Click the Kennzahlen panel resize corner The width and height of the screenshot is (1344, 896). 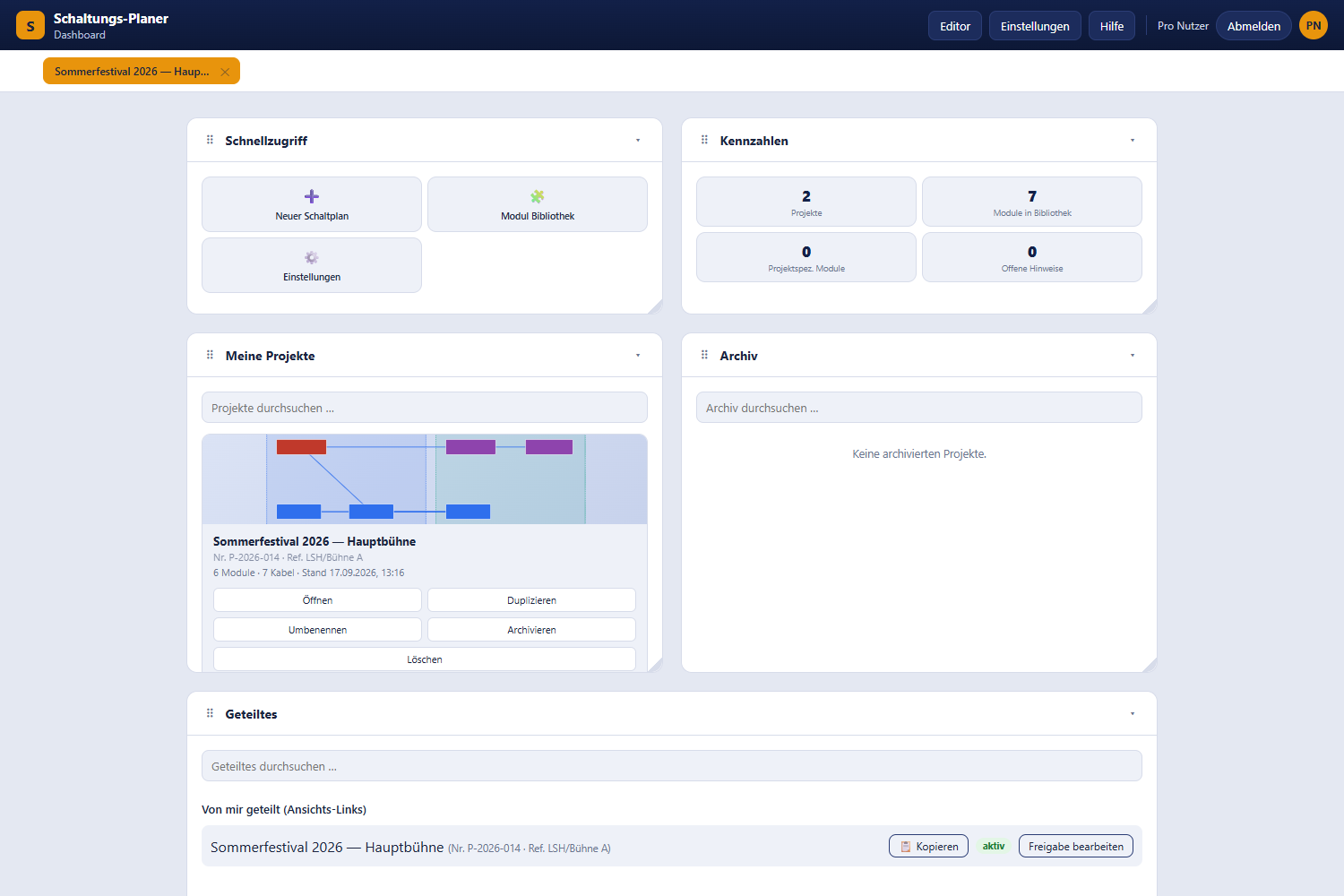coord(1150,306)
